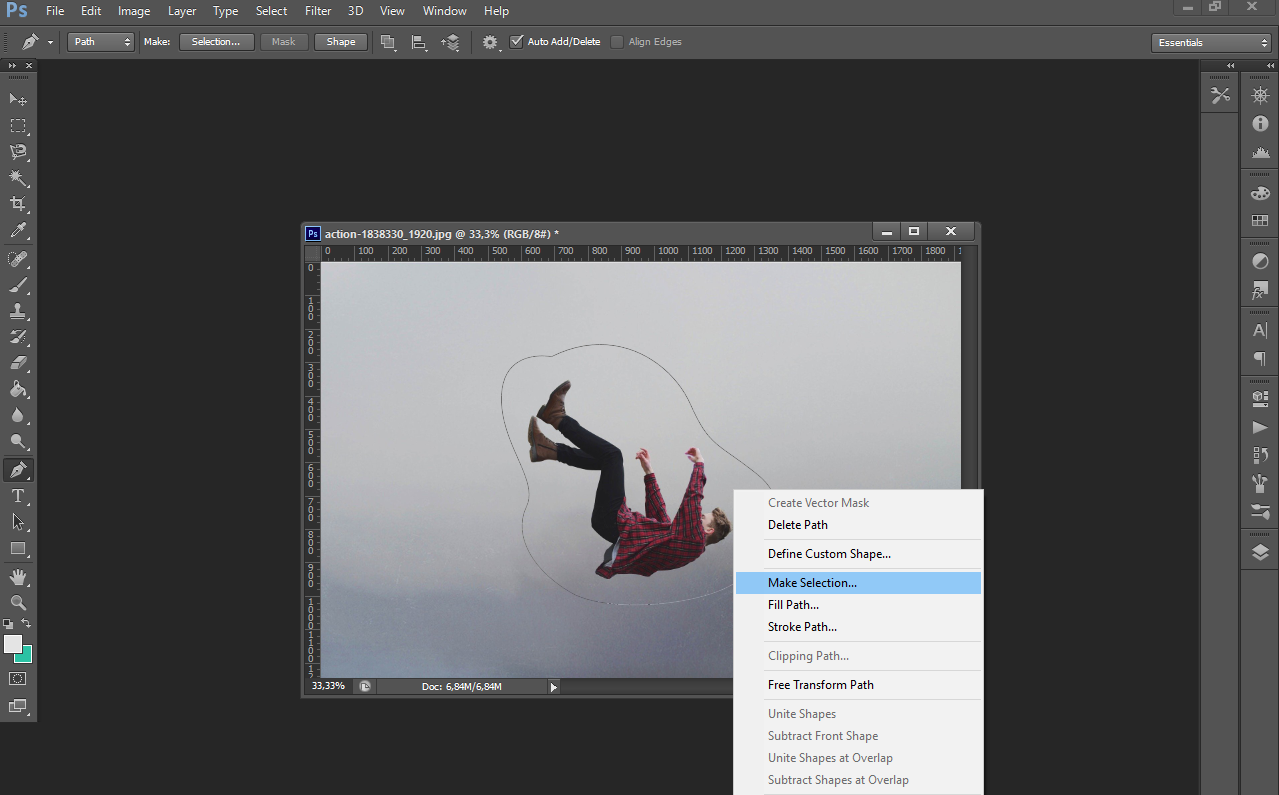This screenshot has width=1279, height=795.
Task: Open the Adjustments panel icon
Action: 1260,262
